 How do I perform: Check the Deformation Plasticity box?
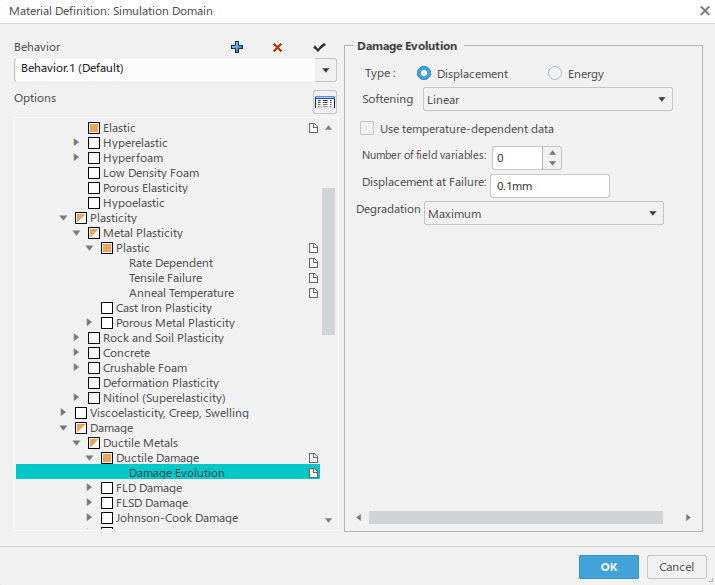94,383
